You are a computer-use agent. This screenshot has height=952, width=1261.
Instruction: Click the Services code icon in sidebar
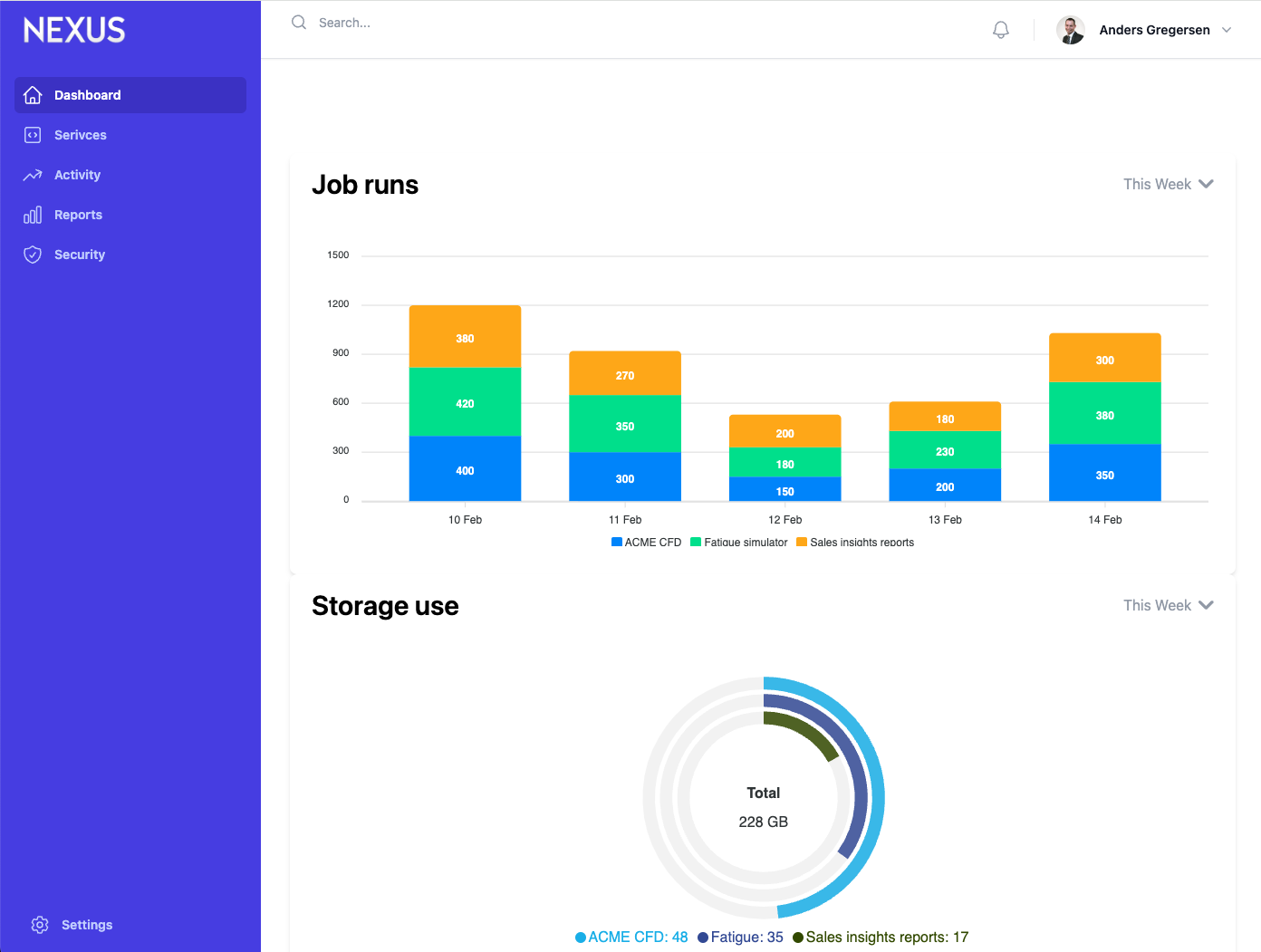pos(33,135)
